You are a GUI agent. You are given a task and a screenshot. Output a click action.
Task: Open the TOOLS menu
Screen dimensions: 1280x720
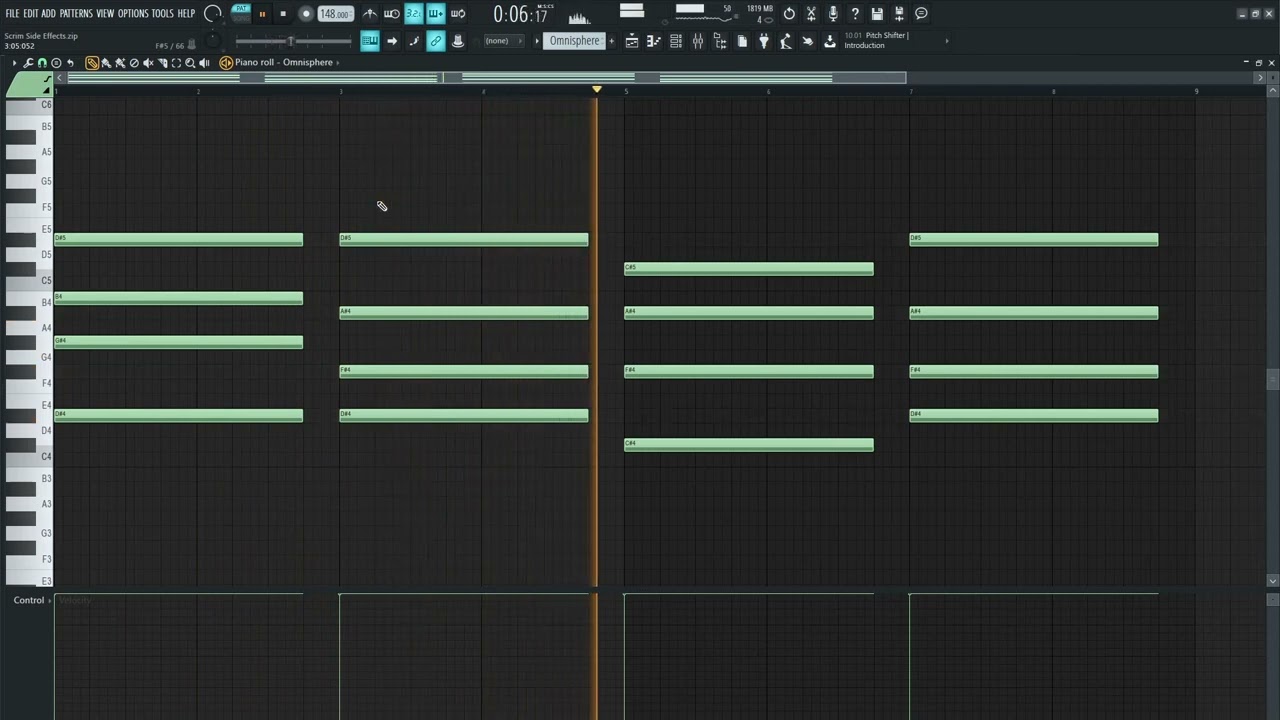click(162, 13)
